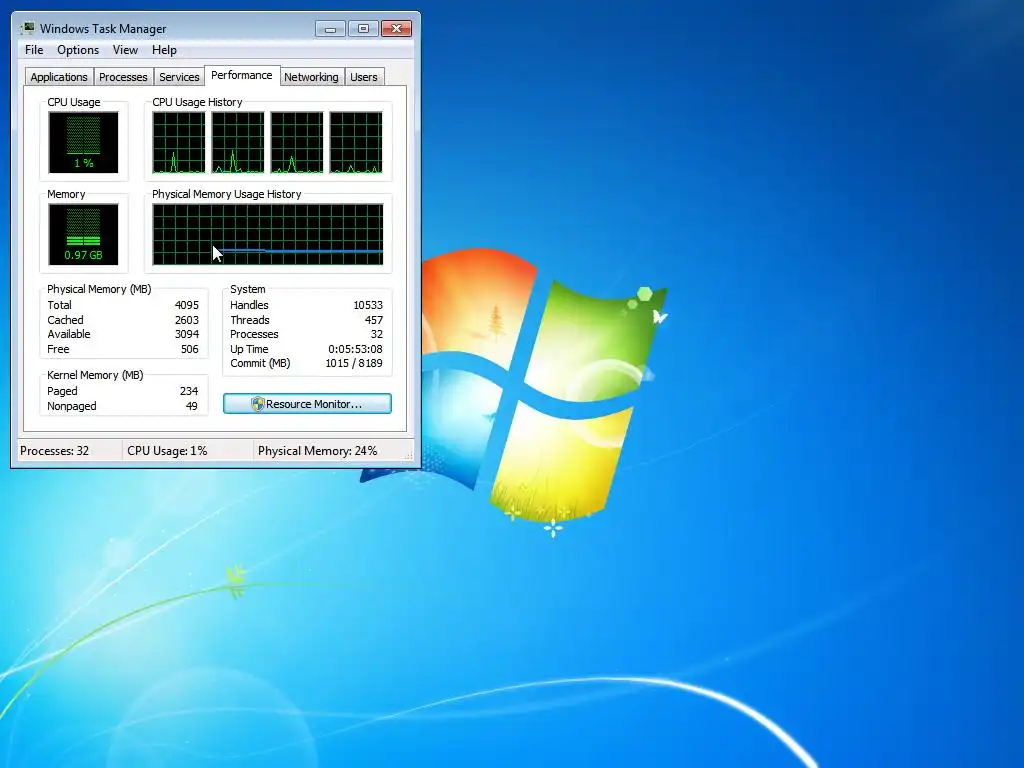1024x768 pixels.
Task: Minimize the Task Manager window
Action: [330, 28]
